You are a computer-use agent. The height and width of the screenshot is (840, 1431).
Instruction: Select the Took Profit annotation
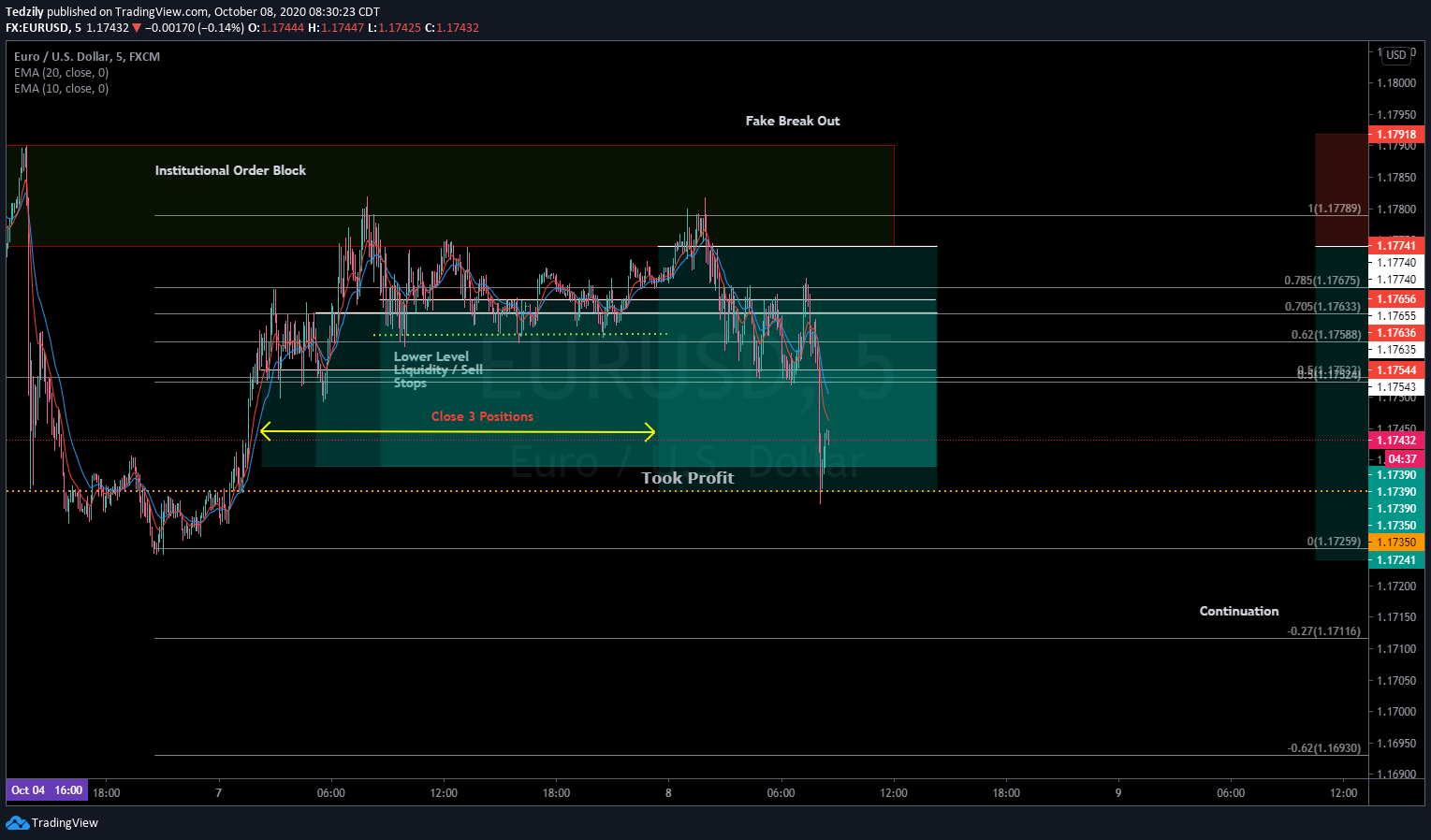tap(688, 478)
